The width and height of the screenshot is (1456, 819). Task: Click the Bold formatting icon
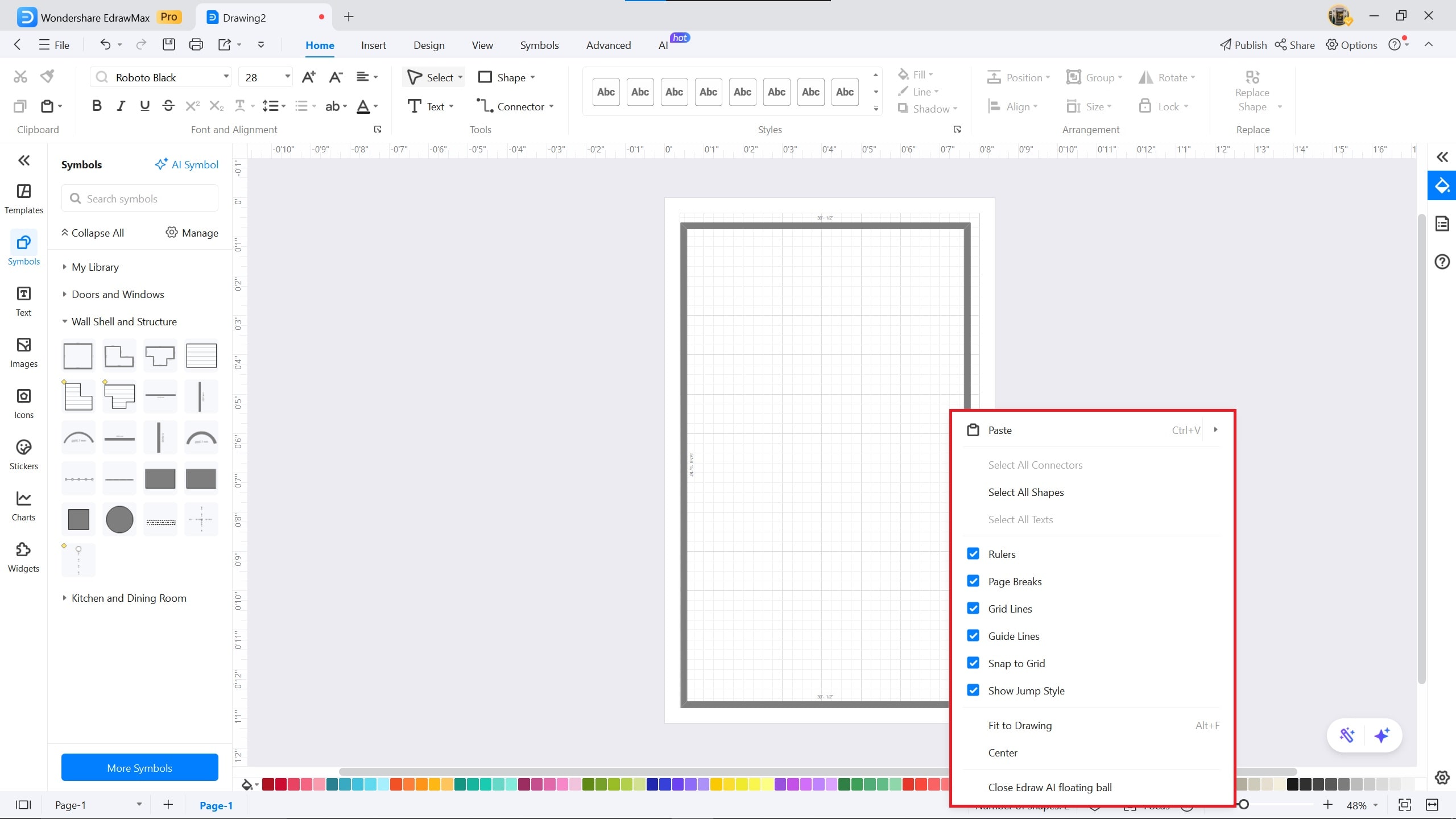(x=97, y=106)
